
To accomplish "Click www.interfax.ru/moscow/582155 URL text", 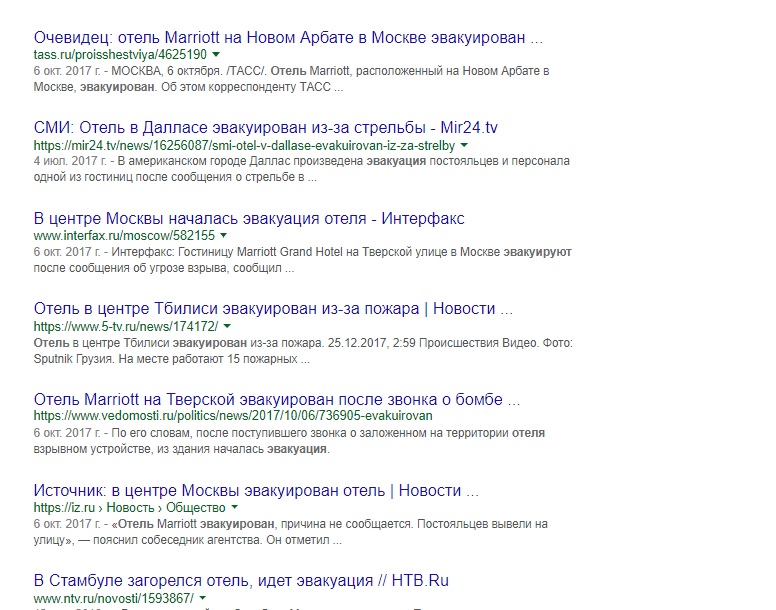I will point(124,235).
